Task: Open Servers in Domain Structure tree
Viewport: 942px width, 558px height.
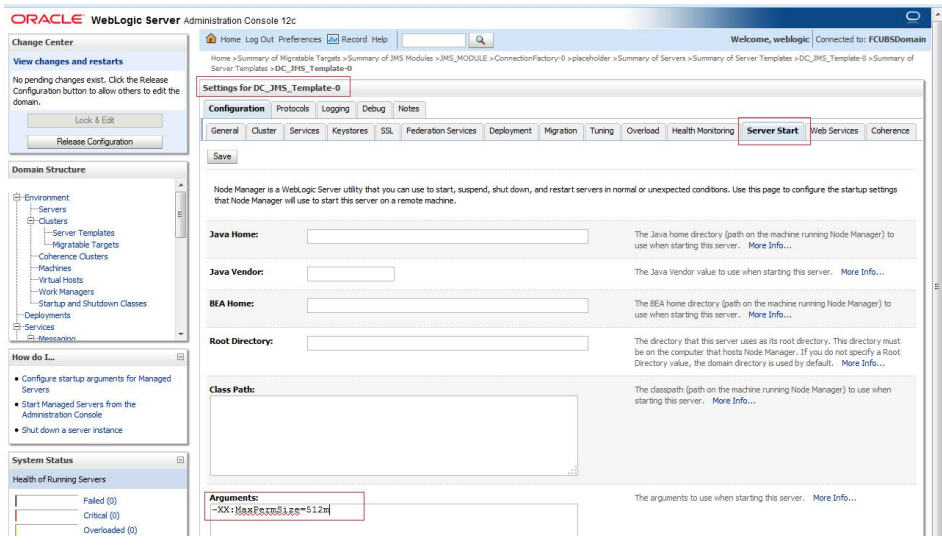Action: coord(52,209)
